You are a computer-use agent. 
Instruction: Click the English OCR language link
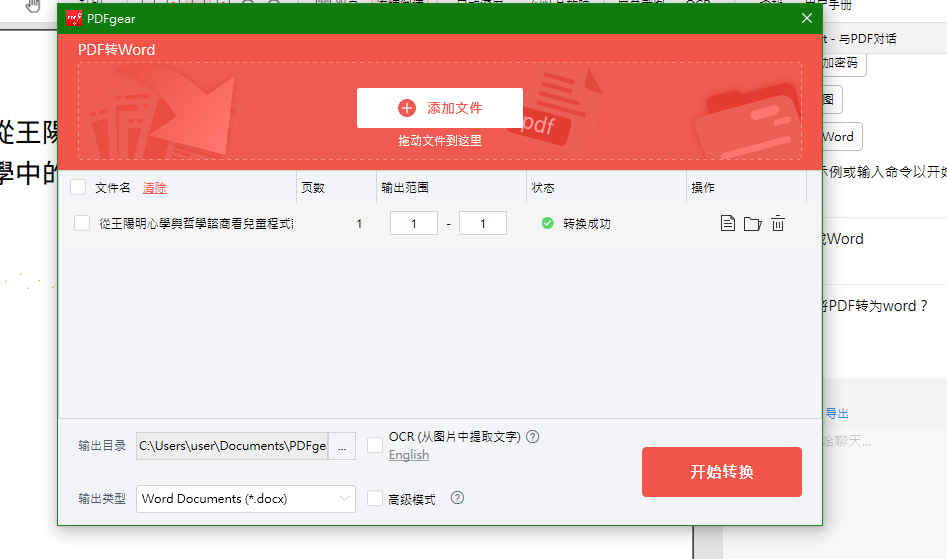tap(409, 455)
